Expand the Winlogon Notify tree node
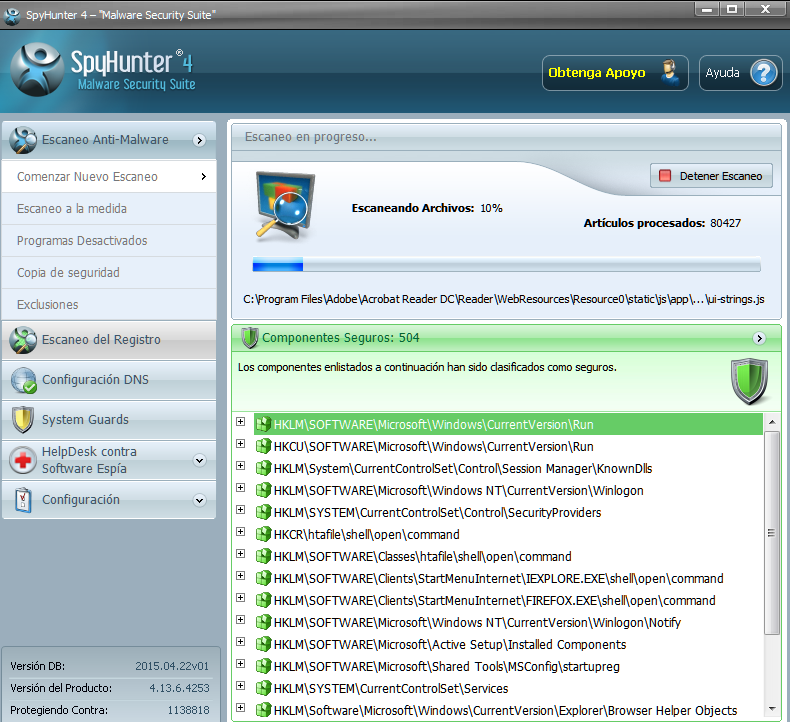Screen dimensions: 790x722 [x=240, y=621]
